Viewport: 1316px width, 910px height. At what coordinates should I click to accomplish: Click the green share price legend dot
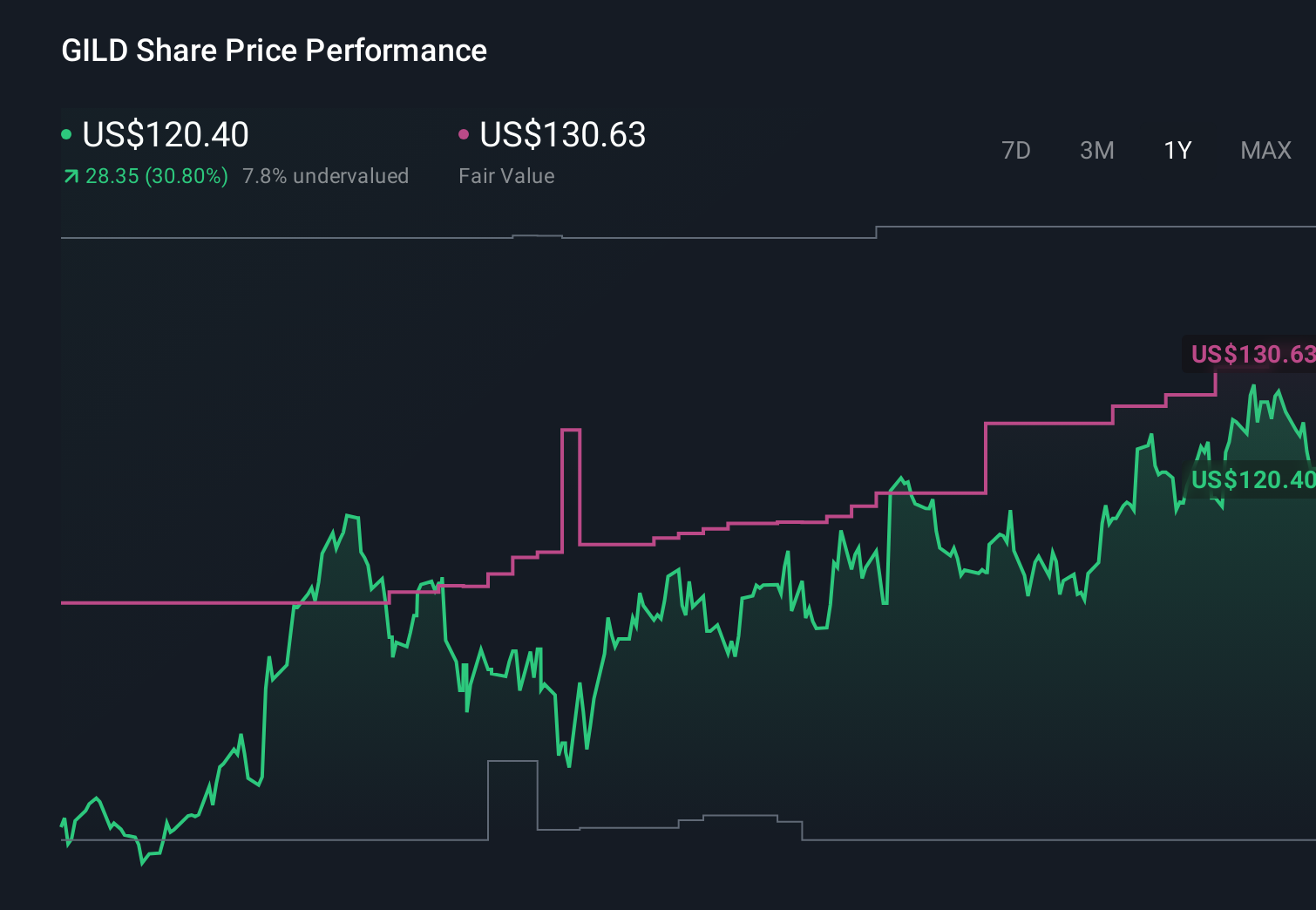pyautogui.click(x=66, y=133)
